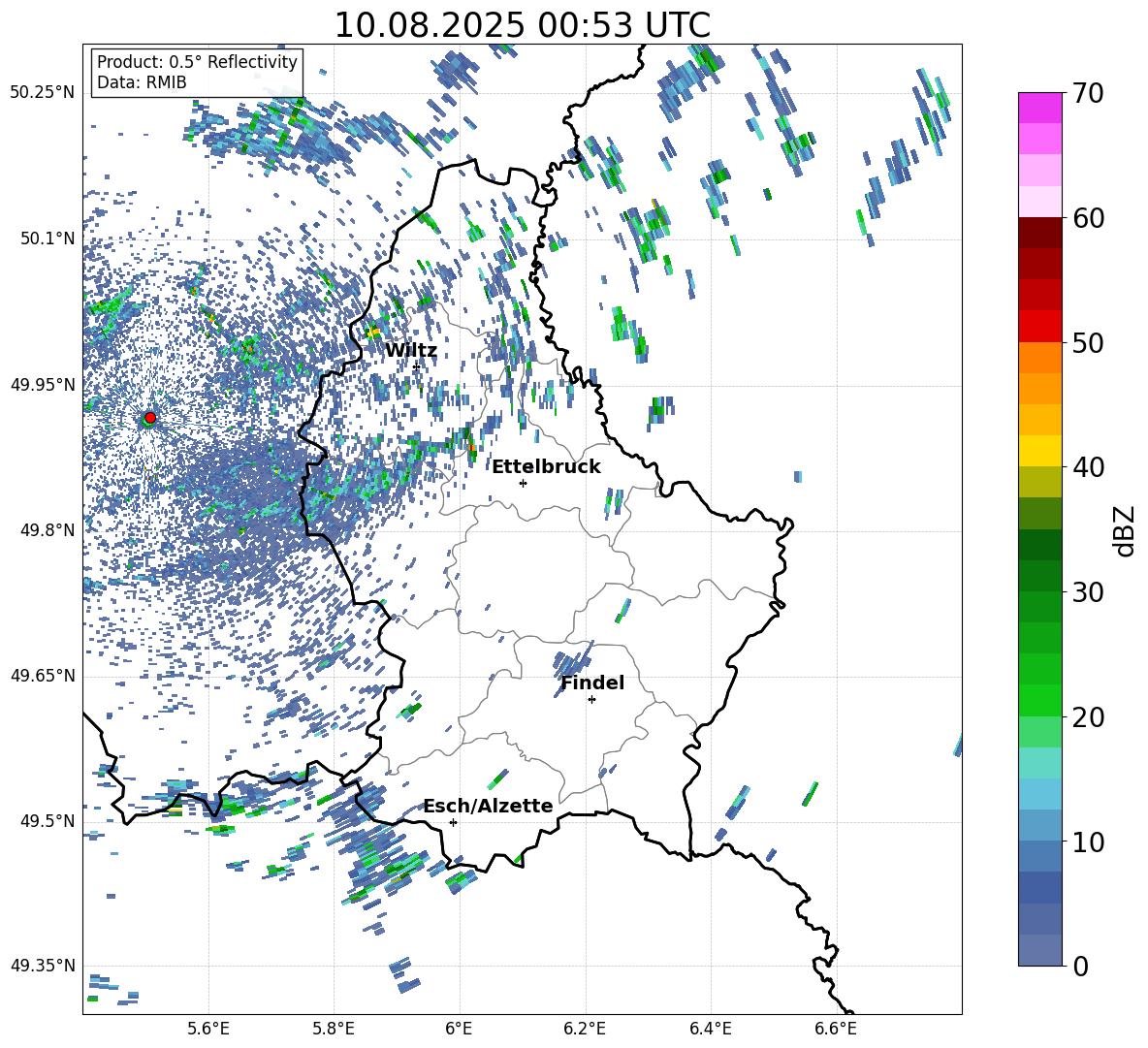1148x1048 pixels.
Task: Click the Wiltz city label
Action: pyautogui.click(x=411, y=351)
